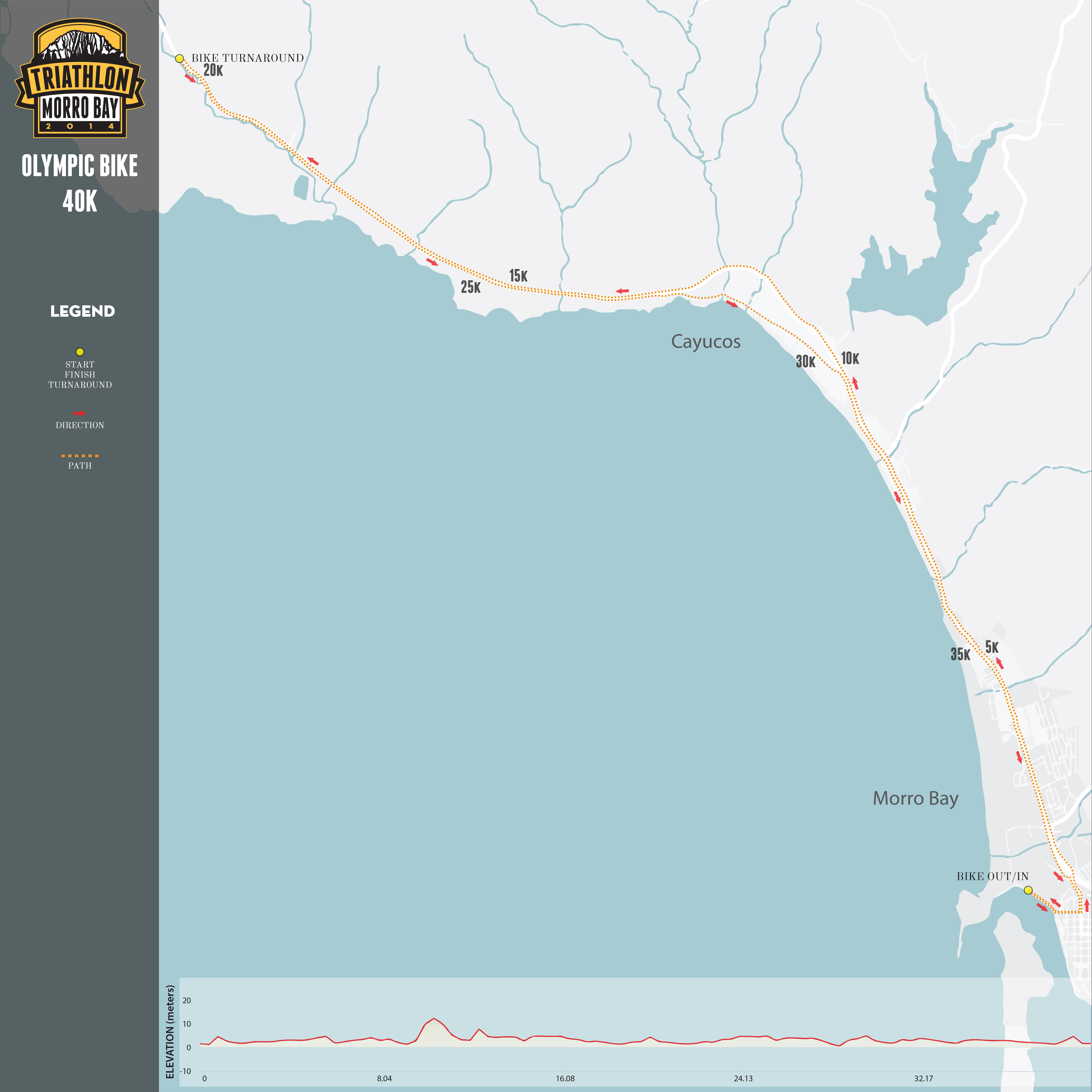Click the red arrow left of Cayucos on route
The height and width of the screenshot is (1092, 1092).
point(622,291)
